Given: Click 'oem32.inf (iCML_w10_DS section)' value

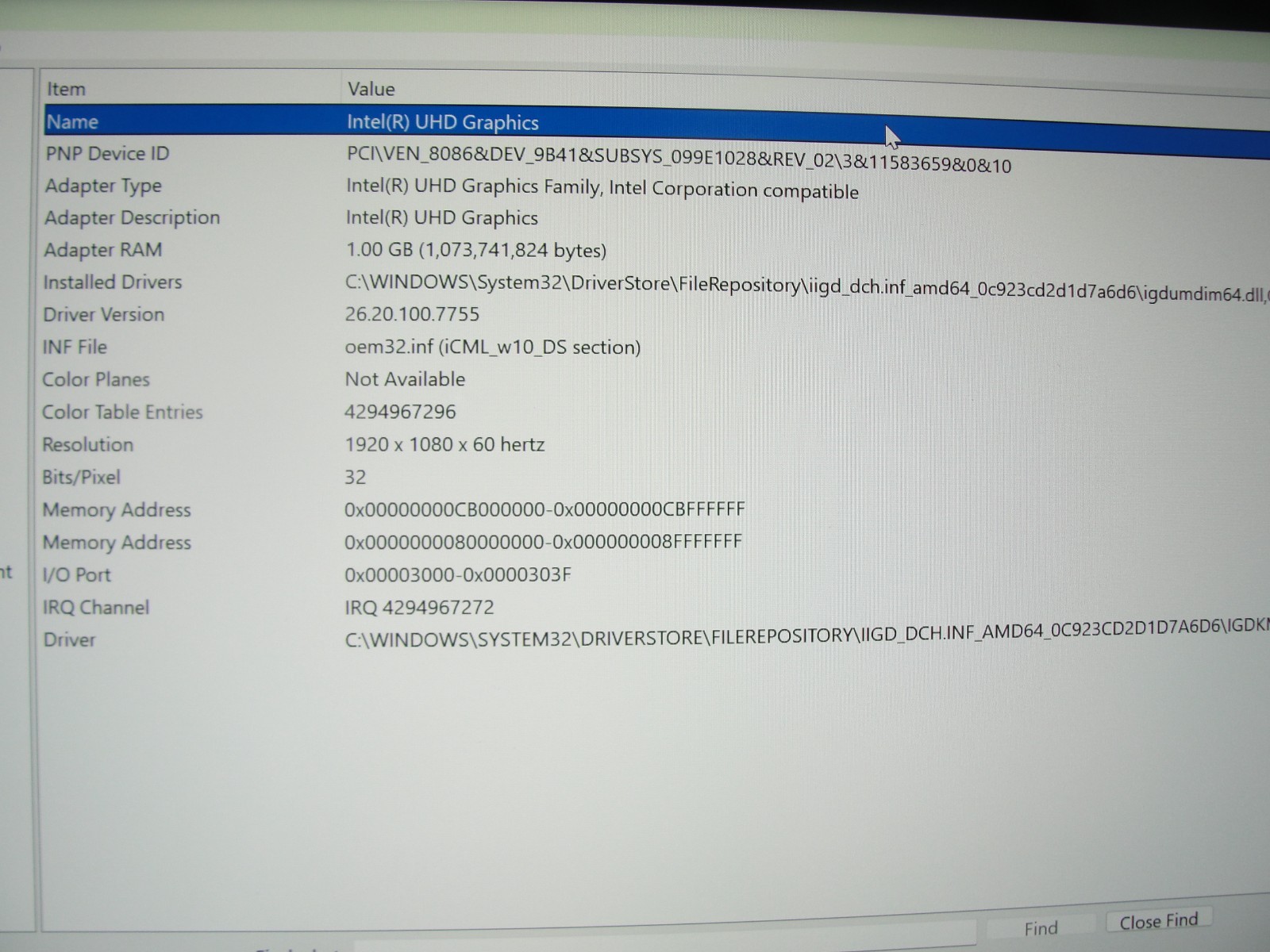Looking at the screenshot, I should pyautogui.click(x=492, y=347).
